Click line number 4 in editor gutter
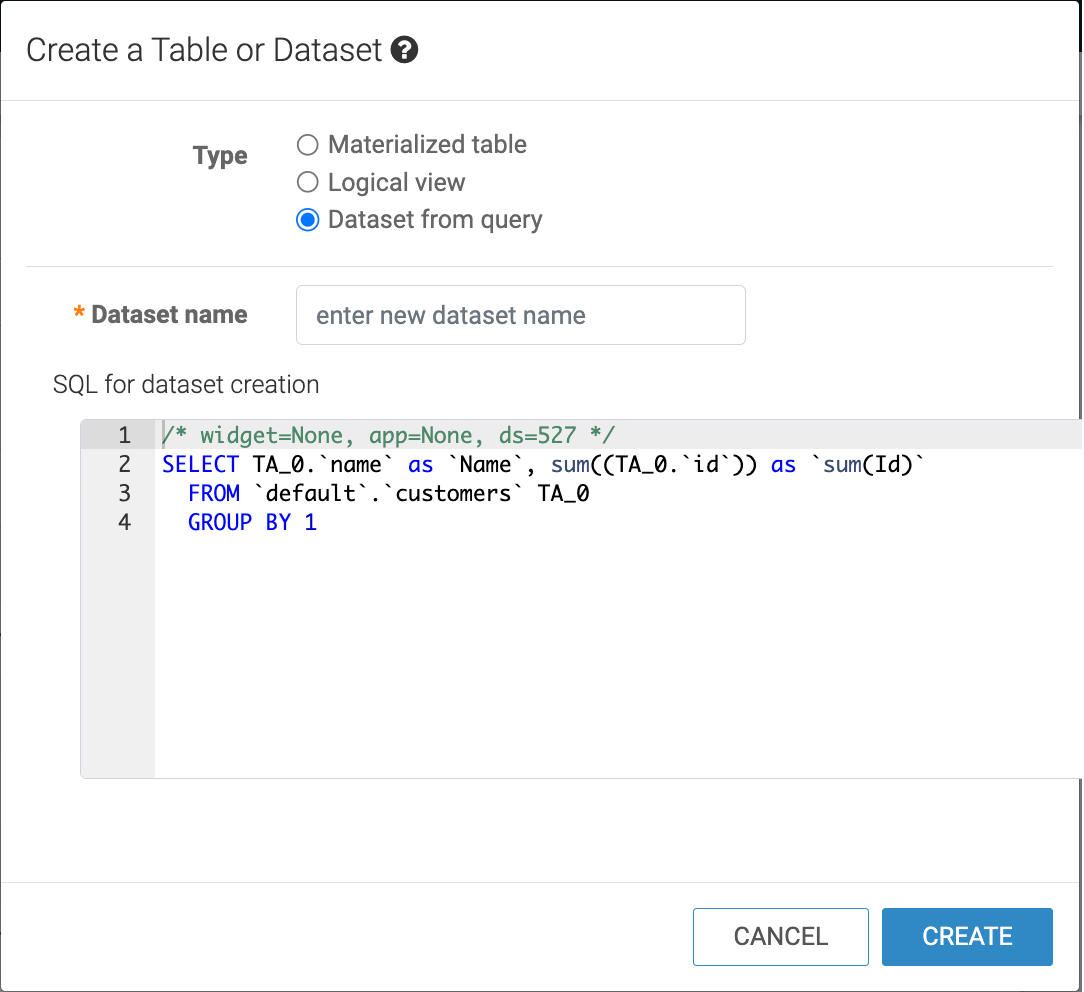This screenshot has height=992, width=1084. point(124,522)
